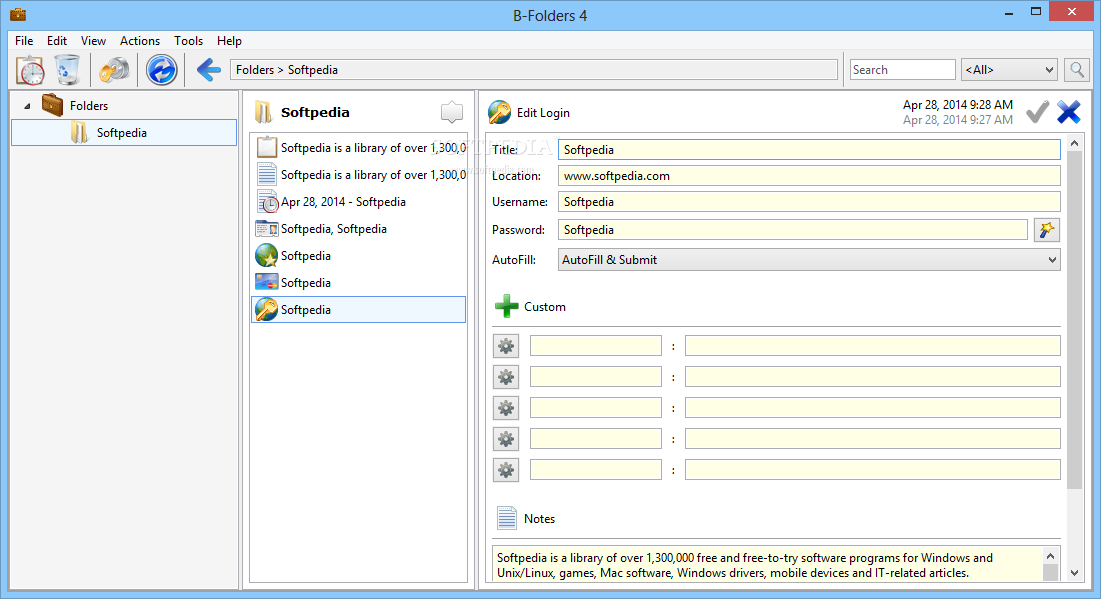Click the Notes document icon
Image resolution: width=1101 pixels, height=599 pixels.
click(506, 518)
